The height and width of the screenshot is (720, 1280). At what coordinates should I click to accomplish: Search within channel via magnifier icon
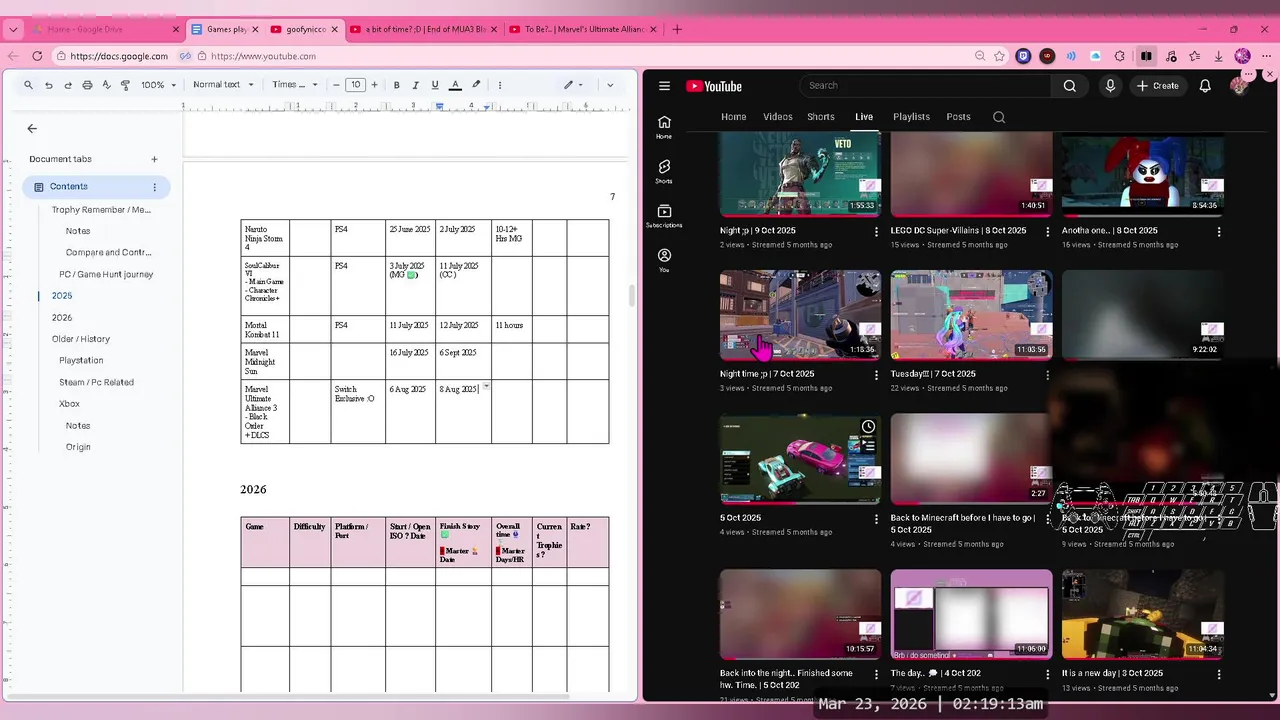tap(999, 117)
